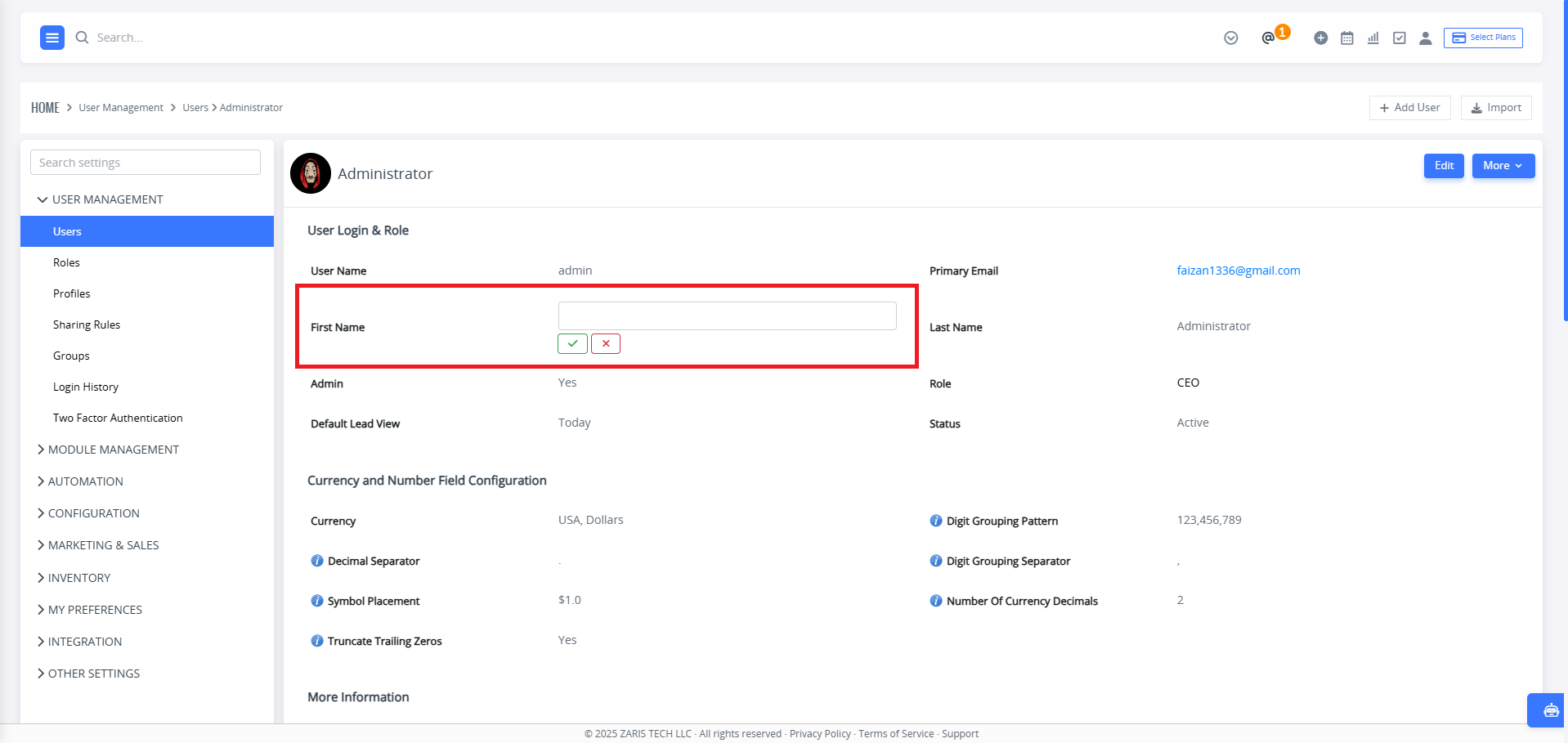1568x743 pixels.
Task: Focus the First Name input field
Action: pos(728,316)
